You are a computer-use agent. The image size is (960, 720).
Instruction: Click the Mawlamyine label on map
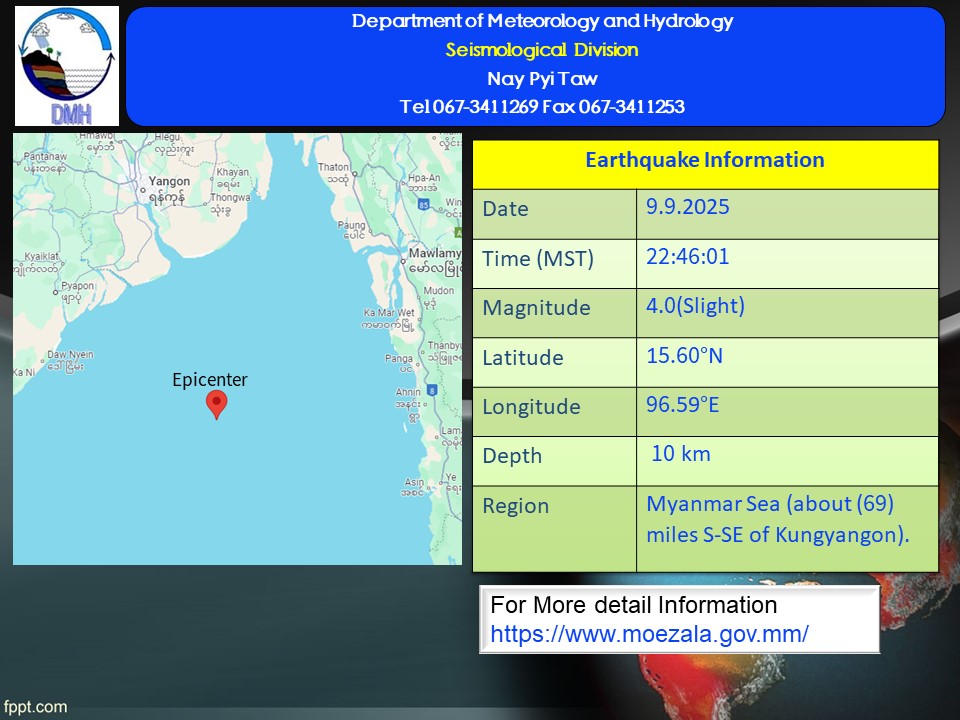(x=435, y=253)
